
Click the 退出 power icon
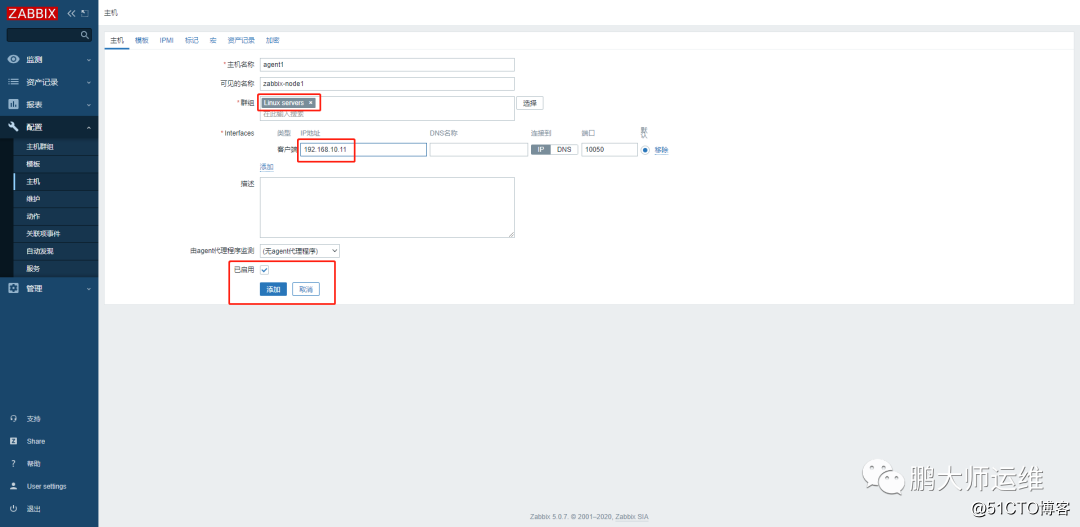pyautogui.click(x=13, y=508)
